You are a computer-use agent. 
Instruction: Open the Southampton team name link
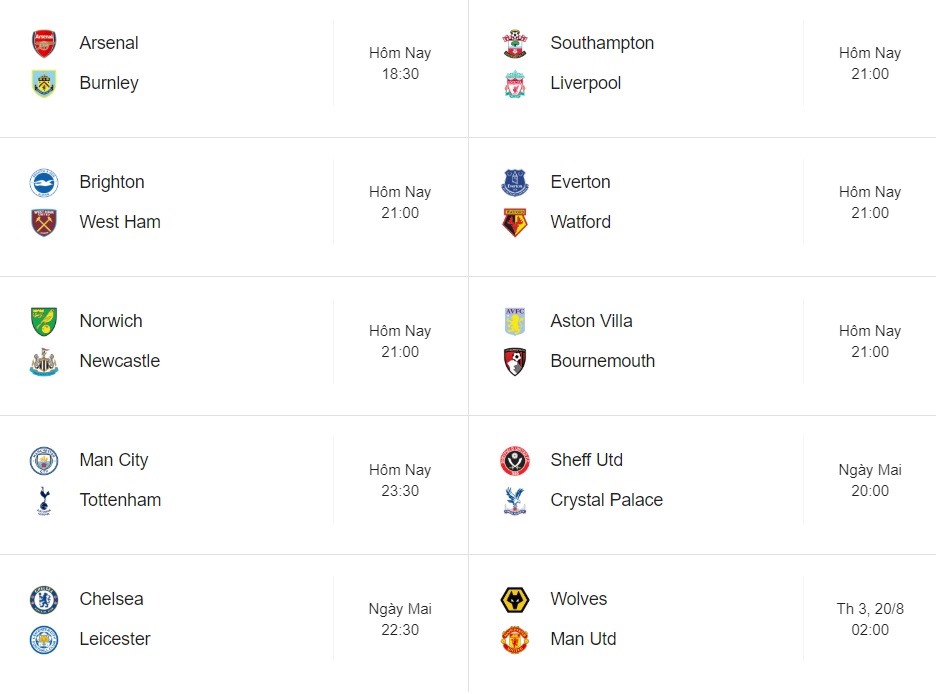click(602, 43)
